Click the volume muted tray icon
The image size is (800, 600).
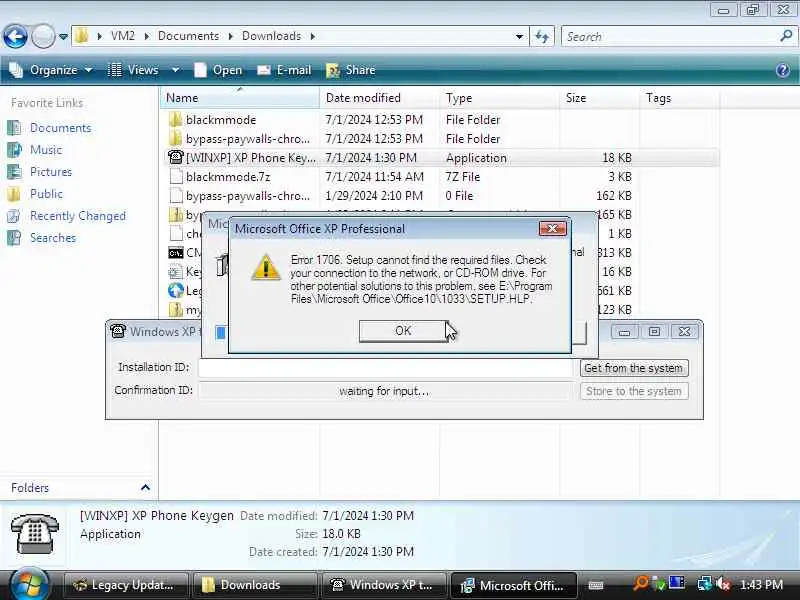[723, 584]
